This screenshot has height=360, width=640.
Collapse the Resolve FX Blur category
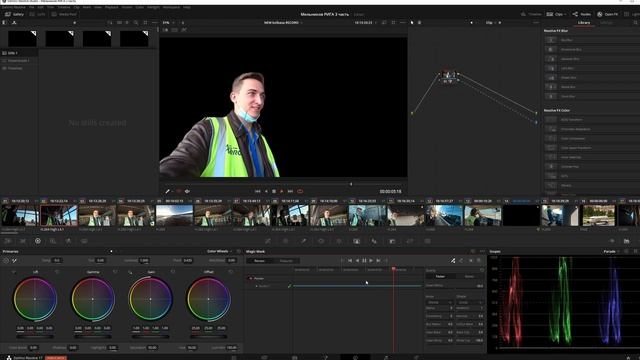pos(556,31)
